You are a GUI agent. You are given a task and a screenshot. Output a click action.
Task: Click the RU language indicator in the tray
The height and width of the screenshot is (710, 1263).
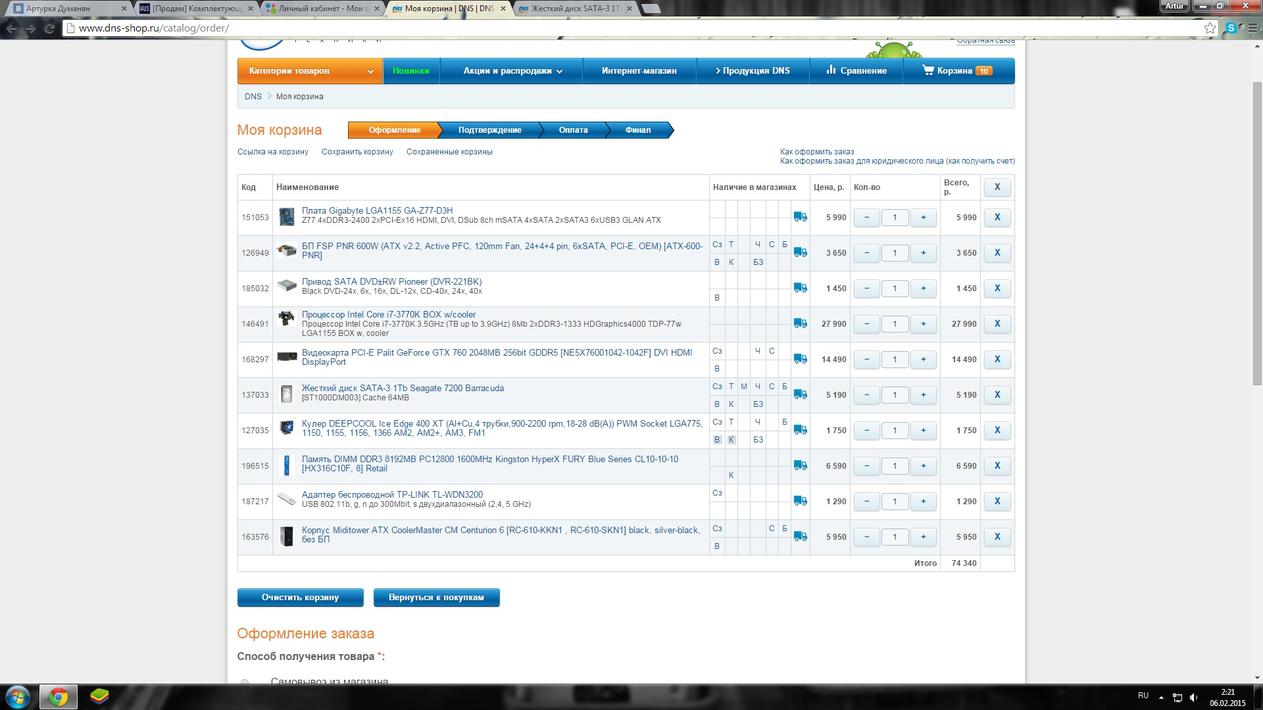coord(1143,695)
